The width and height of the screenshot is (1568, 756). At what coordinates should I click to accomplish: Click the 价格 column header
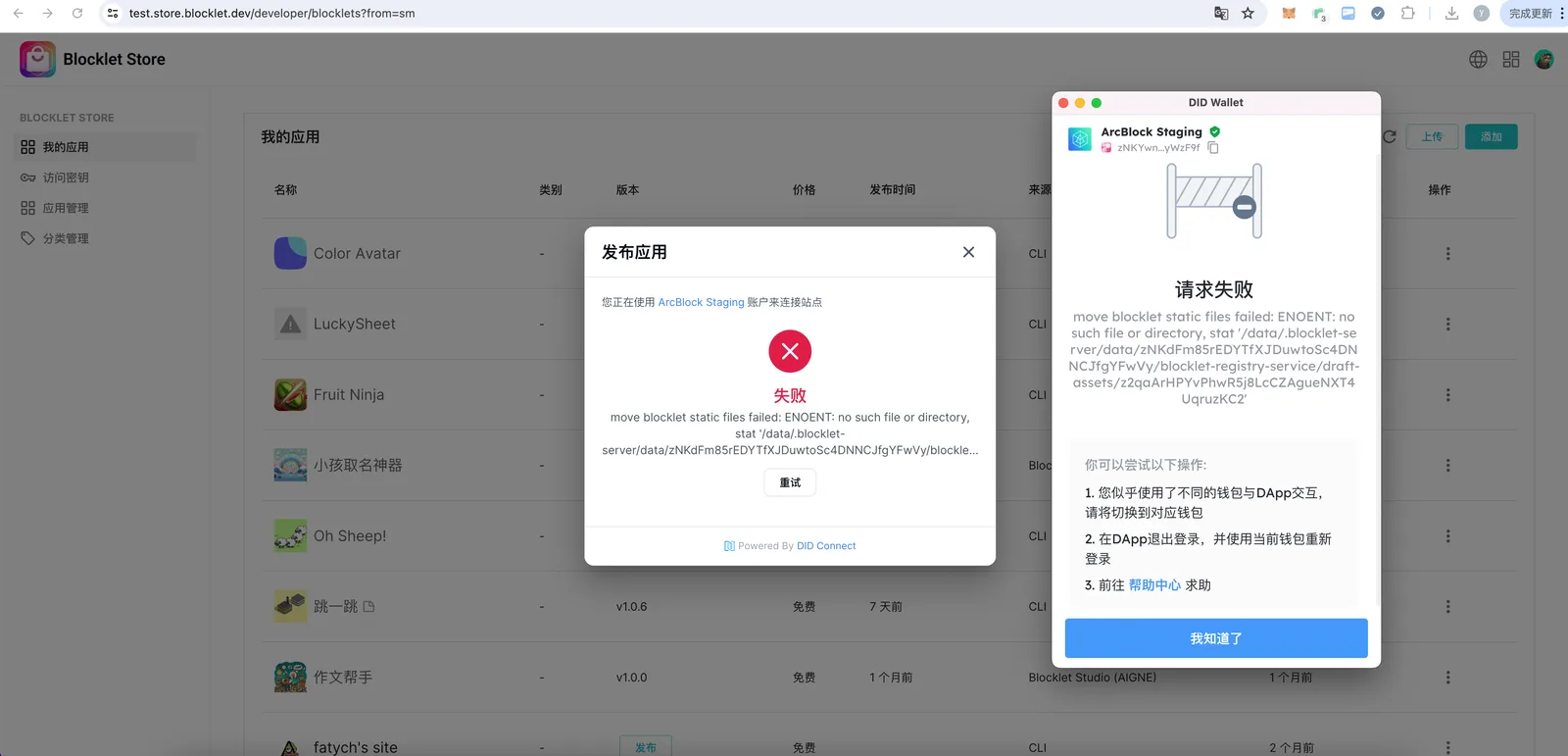point(804,190)
